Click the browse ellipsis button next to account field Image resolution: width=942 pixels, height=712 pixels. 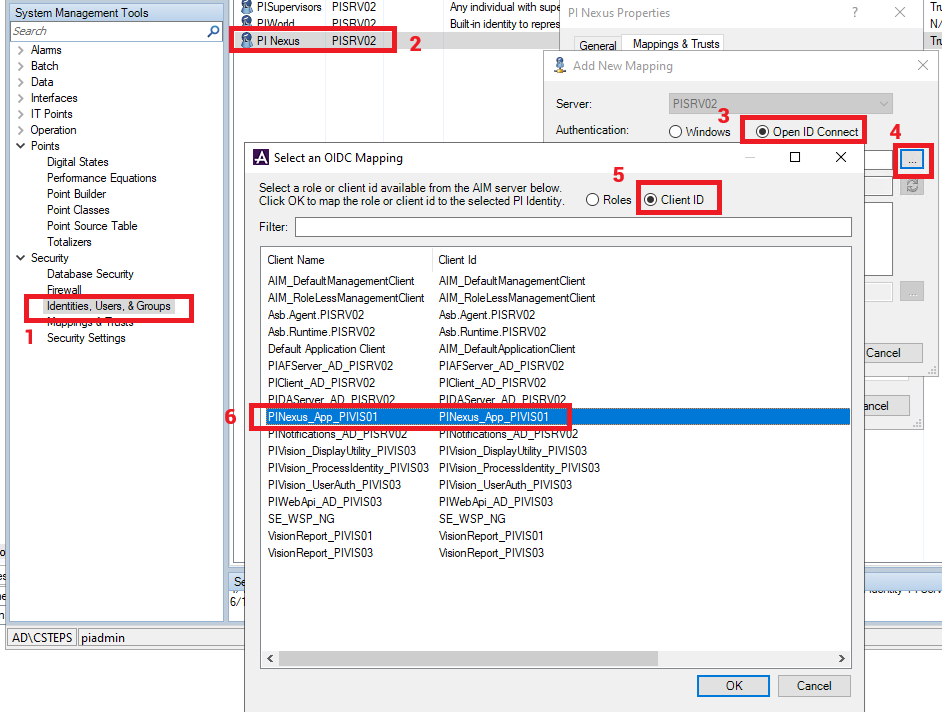coord(912,160)
